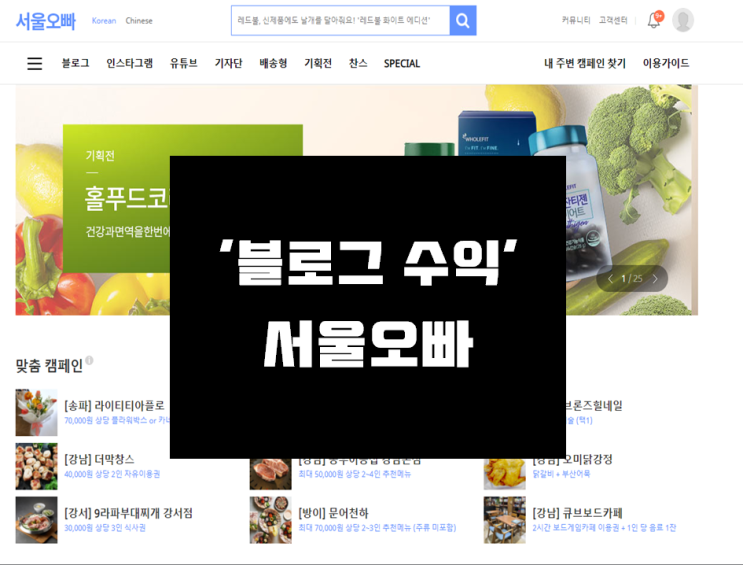743x565 pixels.
Task: Click 30,000원 상당 3인 식사권 text
Action: (105, 528)
